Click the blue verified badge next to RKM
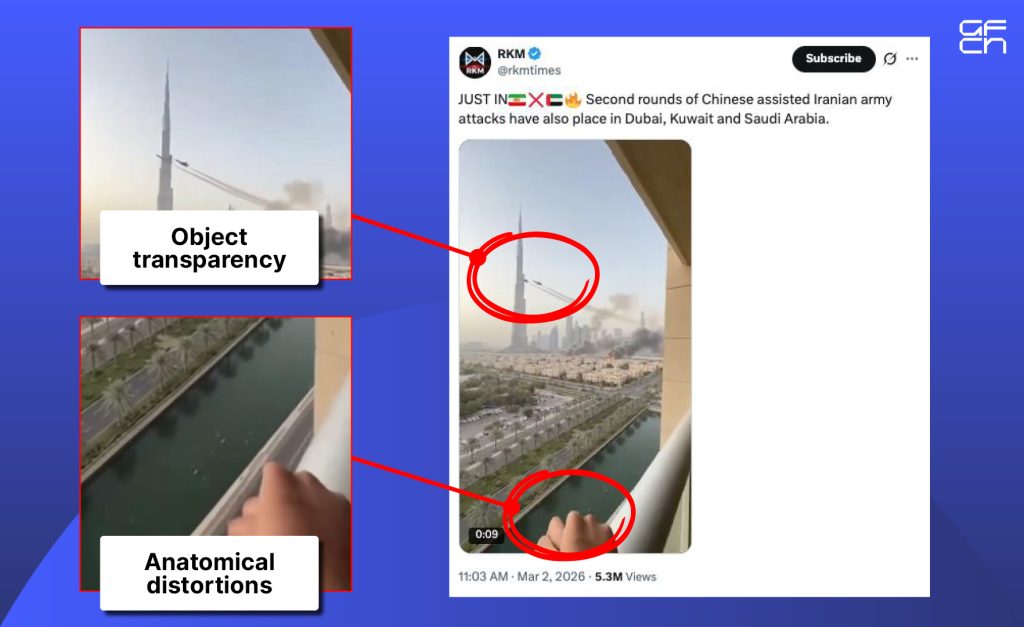 pos(535,54)
